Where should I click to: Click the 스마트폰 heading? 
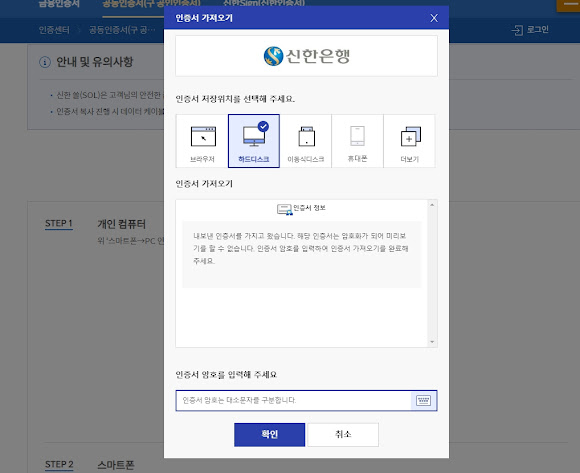click(x=116, y=465)
